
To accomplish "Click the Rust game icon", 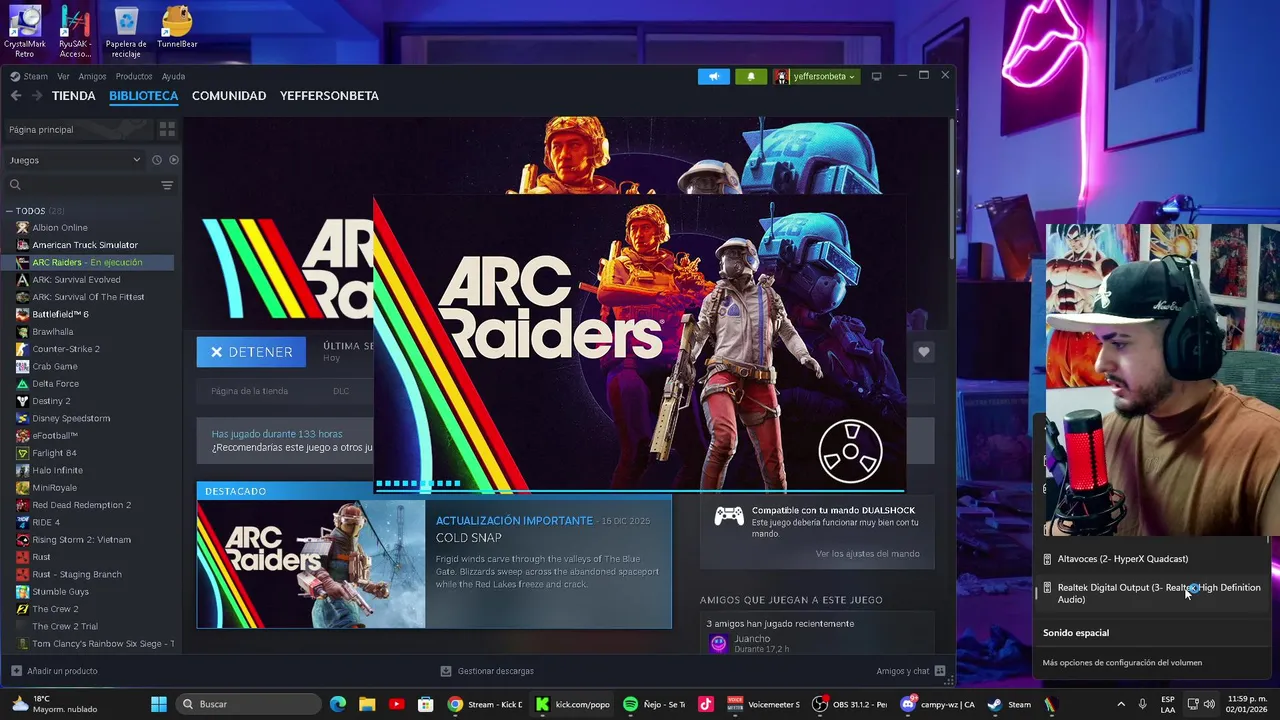I will pyautogui.click(x=23, y=557).
